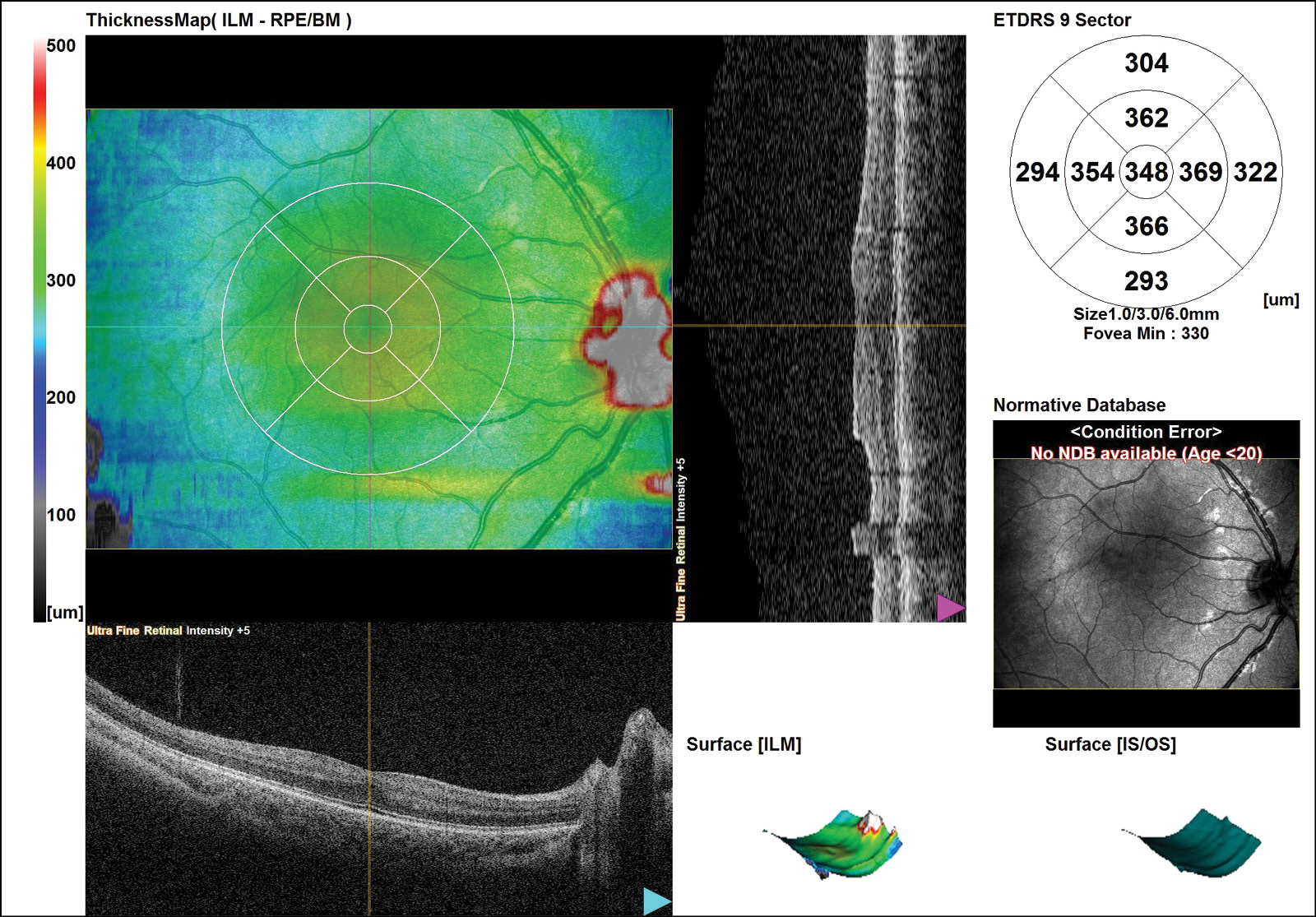Viewport: 1316px width, 917px height.
Task: Choose the ETDRS sector showing 369
Action: click(x=1200, y=172)
